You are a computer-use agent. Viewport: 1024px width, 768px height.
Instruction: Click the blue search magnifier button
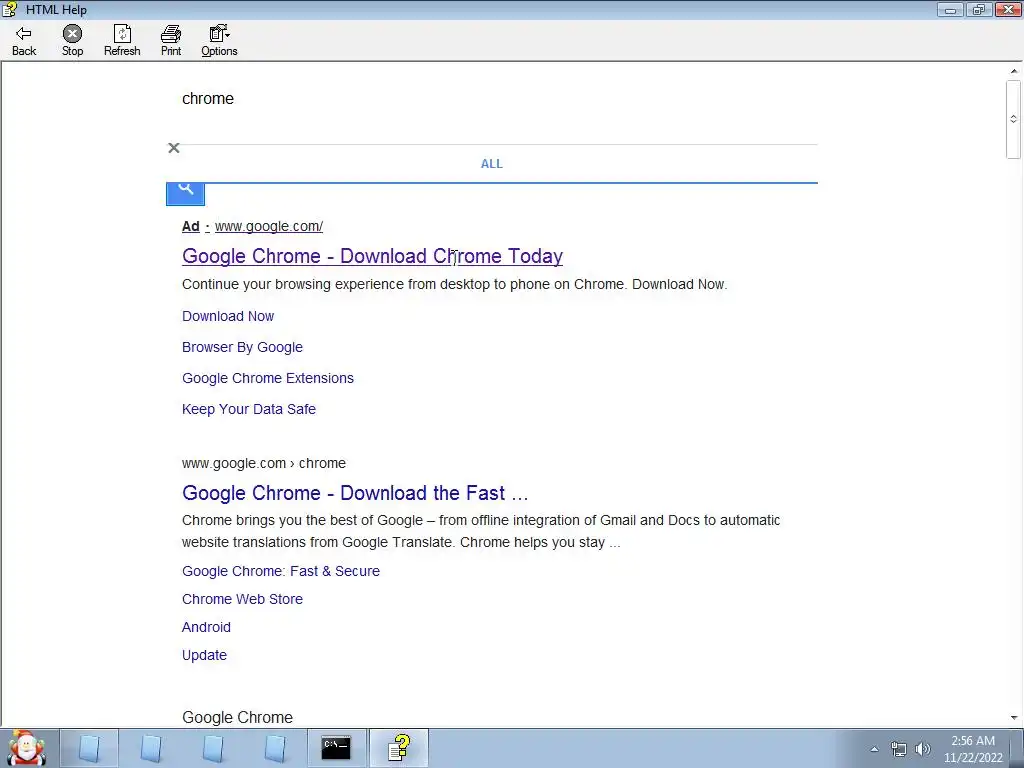pos(185,194)
